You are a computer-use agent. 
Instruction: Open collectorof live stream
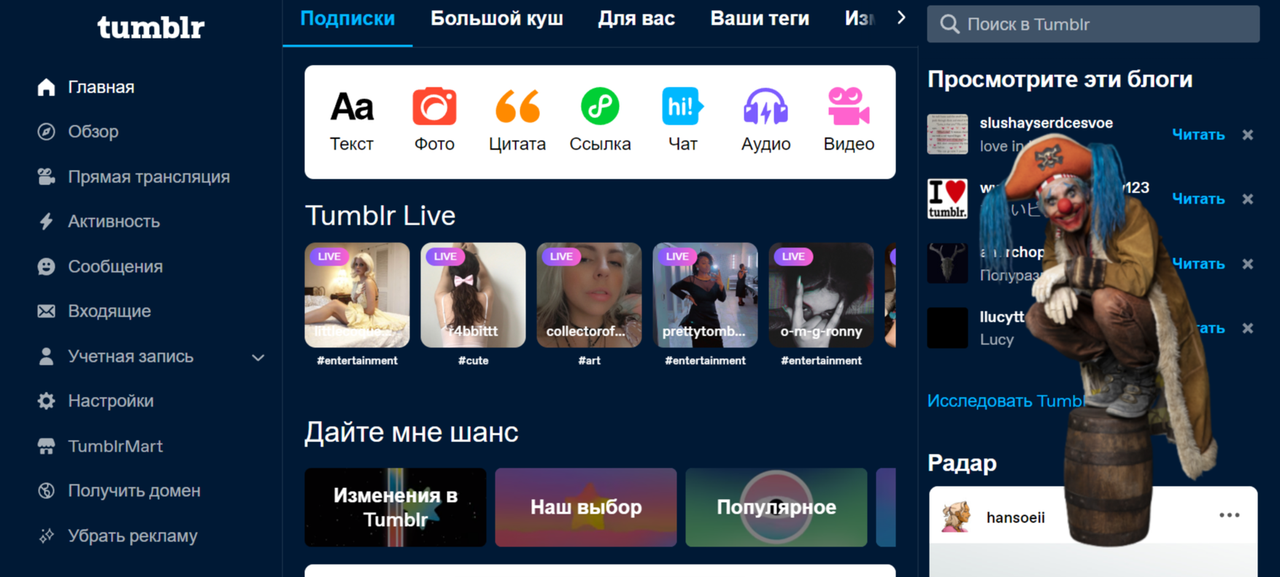tap(589, 295)
